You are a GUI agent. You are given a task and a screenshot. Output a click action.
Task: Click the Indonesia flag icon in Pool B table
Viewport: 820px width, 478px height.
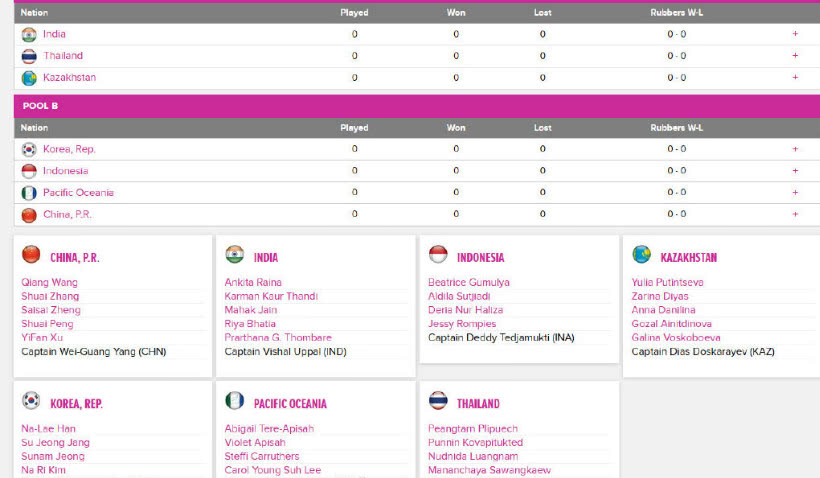29,171
